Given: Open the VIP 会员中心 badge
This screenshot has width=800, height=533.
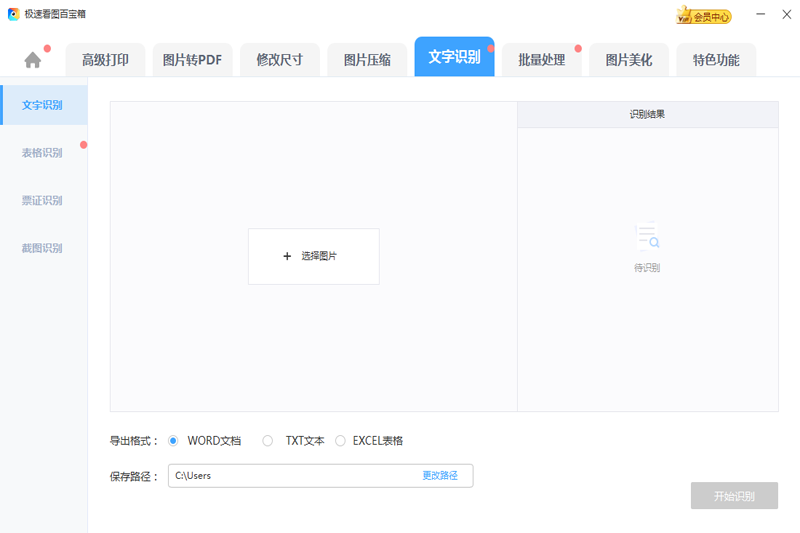Looking at the screenshot, I should pyautogui.click(x=704, y=15).
